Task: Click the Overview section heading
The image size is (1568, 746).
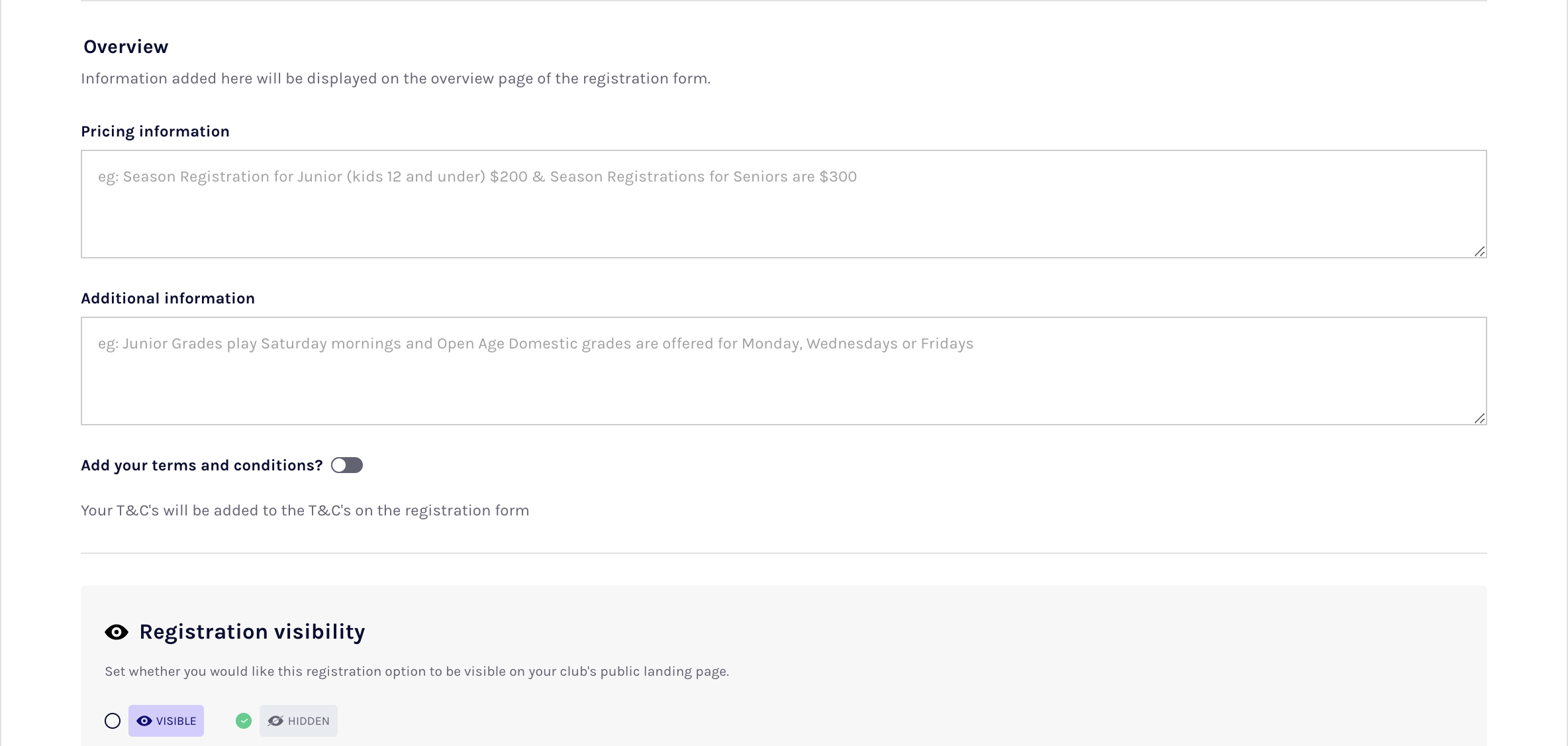Action: tap(126, 46)
